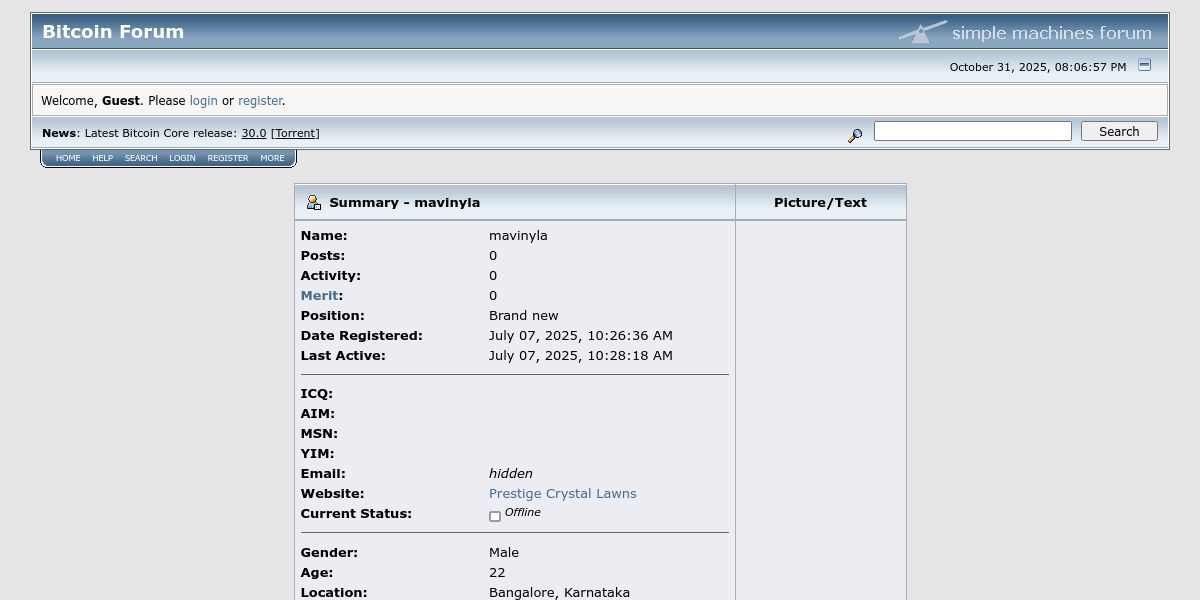Open the SEARCH menu tab
Screen dimensions: 1200x600
[x=141, y=158]
